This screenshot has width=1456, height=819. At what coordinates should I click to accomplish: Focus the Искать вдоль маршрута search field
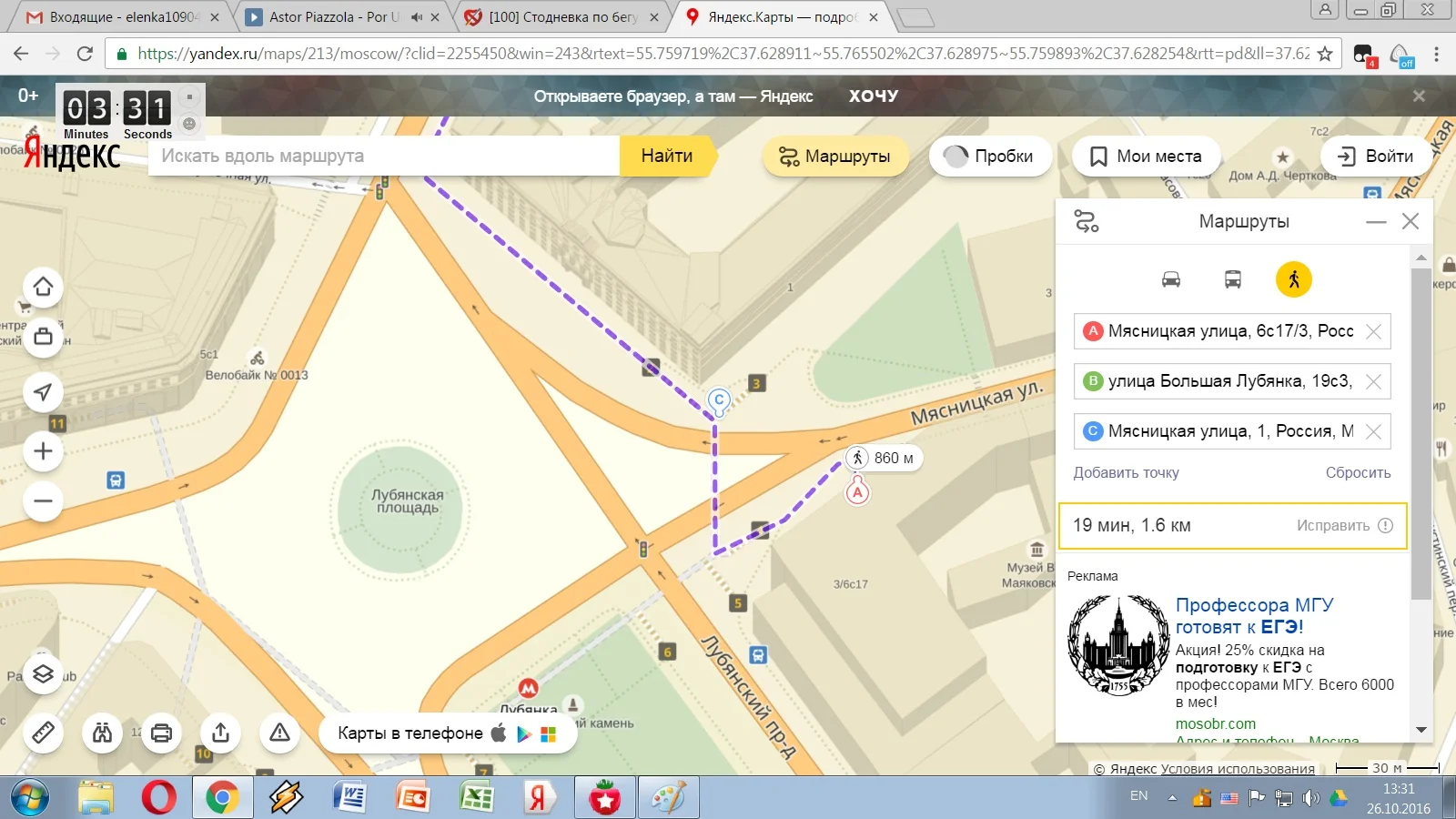click(383, 156)
